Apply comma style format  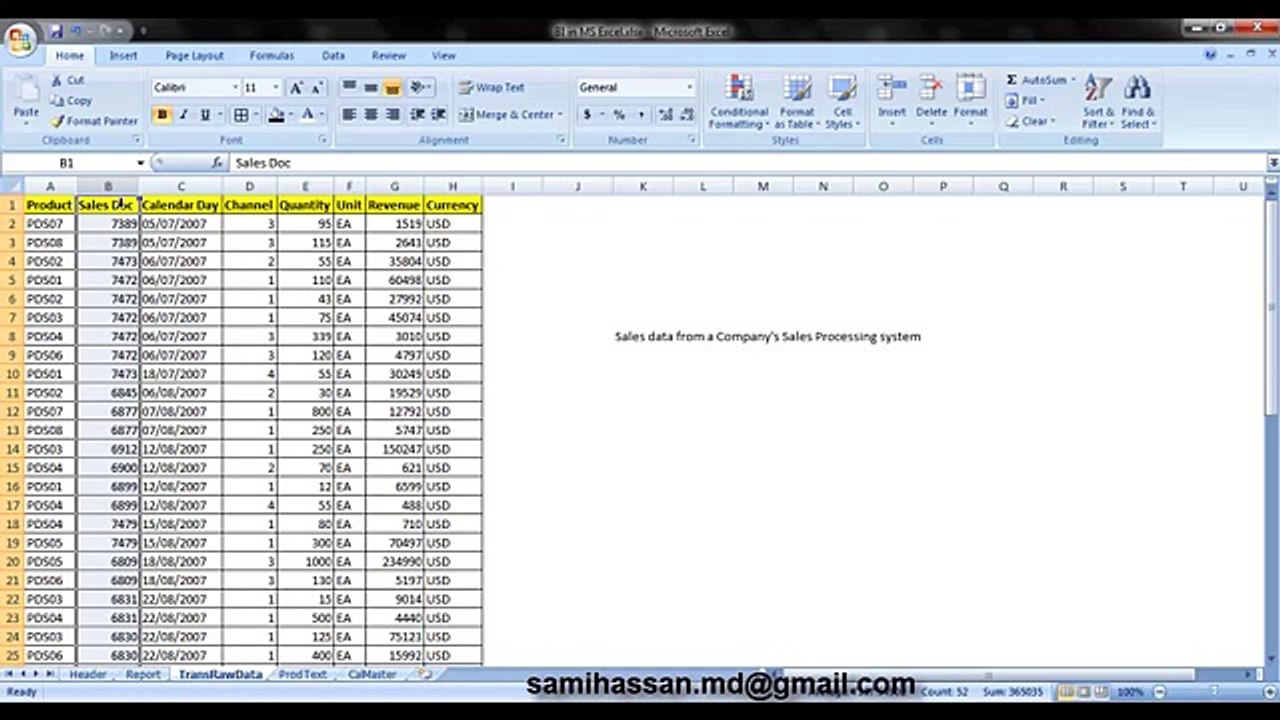click(640, 115)
